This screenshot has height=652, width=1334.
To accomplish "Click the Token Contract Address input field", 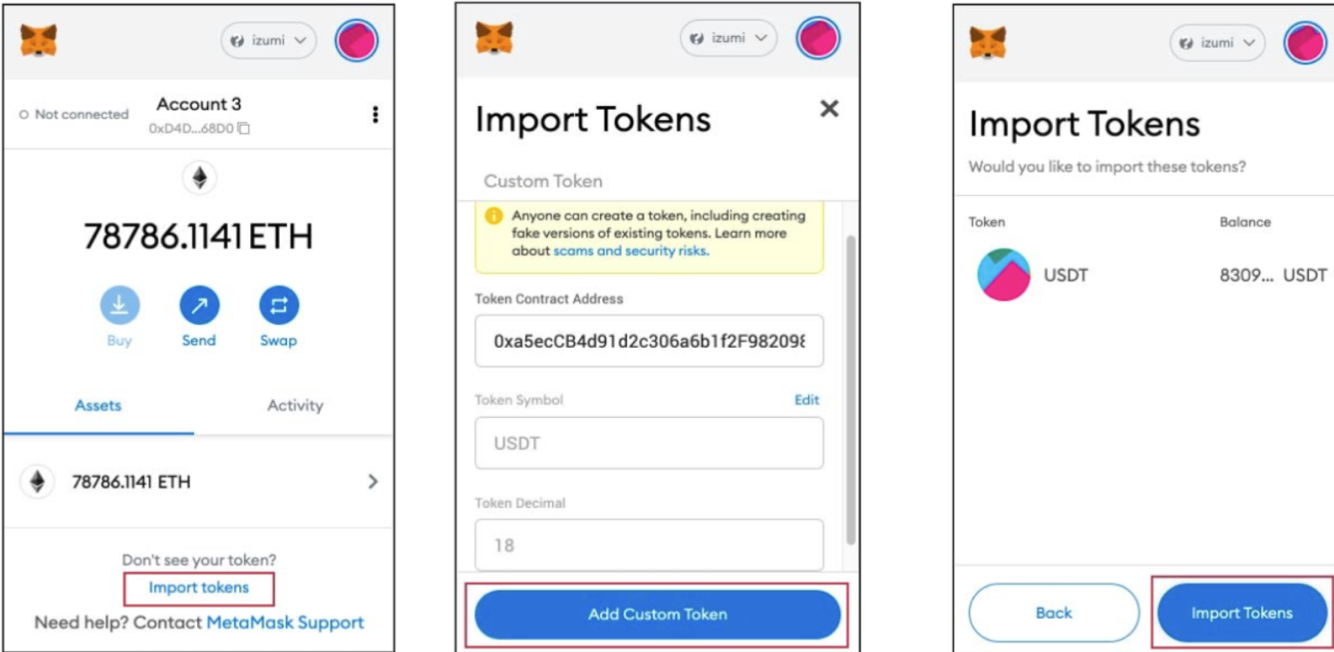I will (x=649, y=341).
